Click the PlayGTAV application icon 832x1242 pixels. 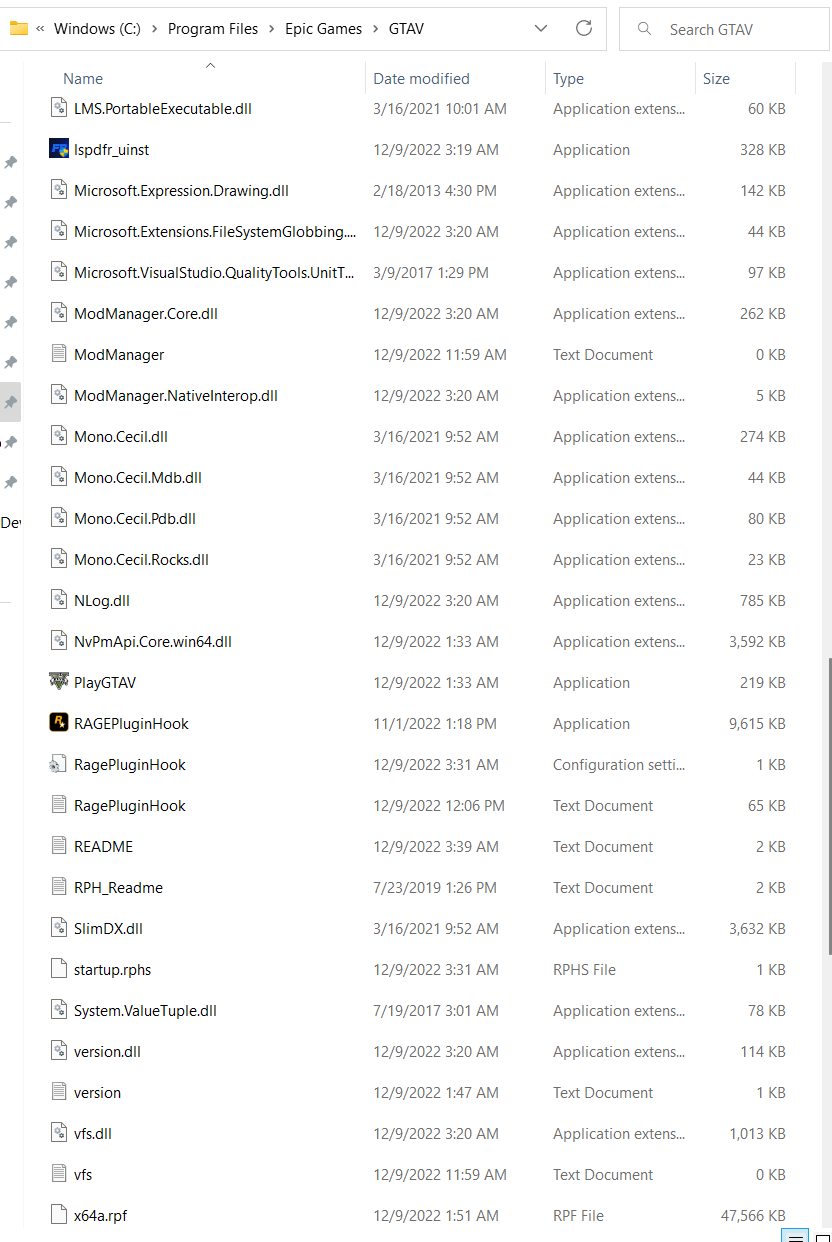coord(59,682)
